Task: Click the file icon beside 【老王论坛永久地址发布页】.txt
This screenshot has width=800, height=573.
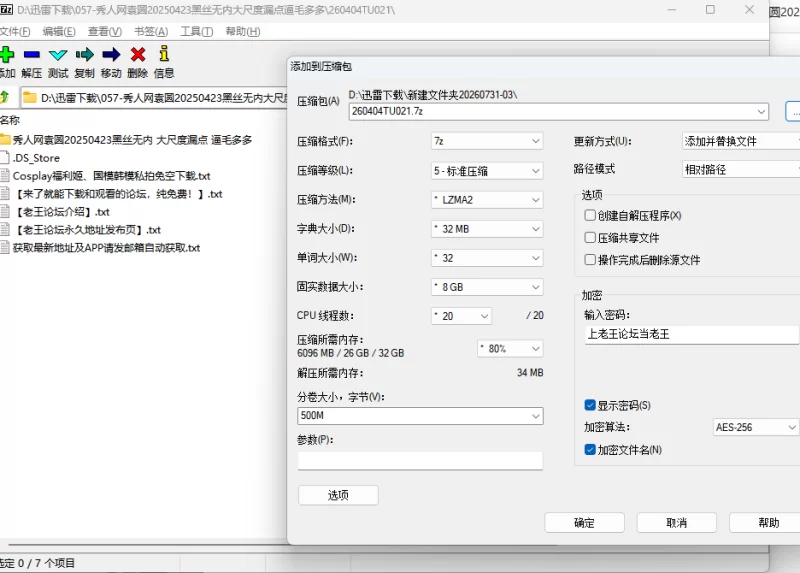Action: point(5,229)
